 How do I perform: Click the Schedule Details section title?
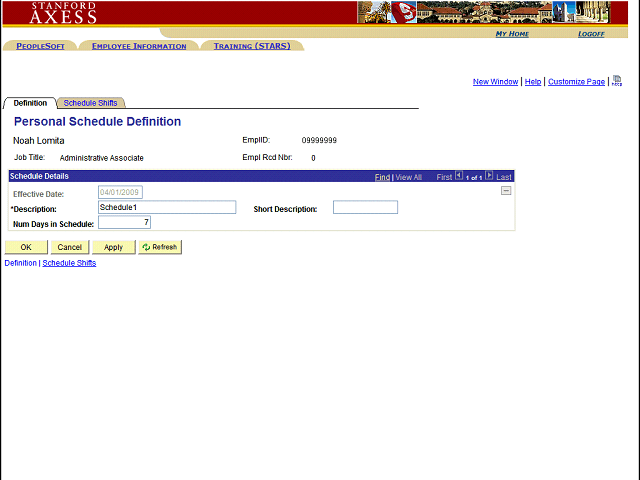[x=39, y=176]
